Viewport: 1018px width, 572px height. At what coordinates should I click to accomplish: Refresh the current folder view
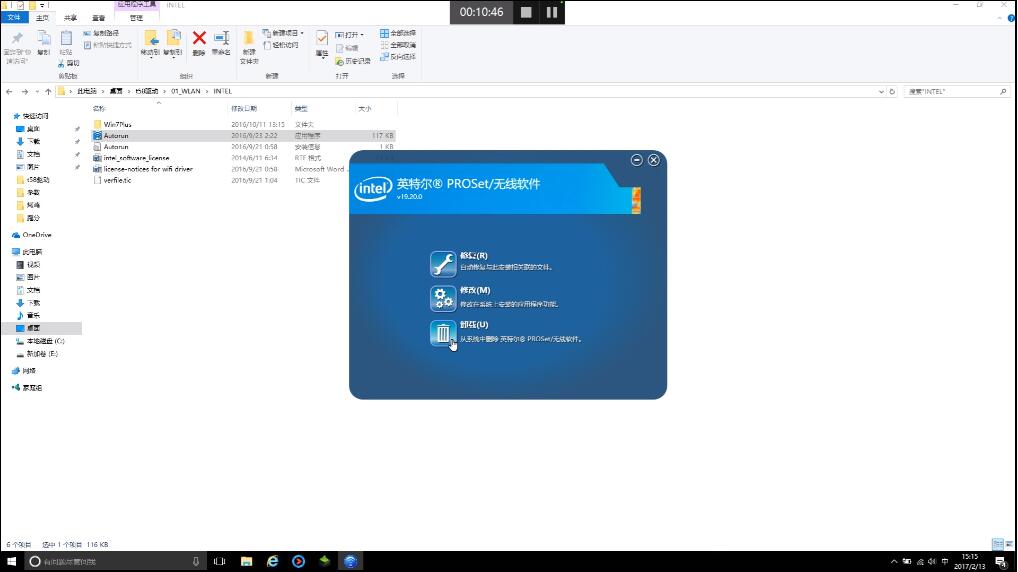point(892,92)
